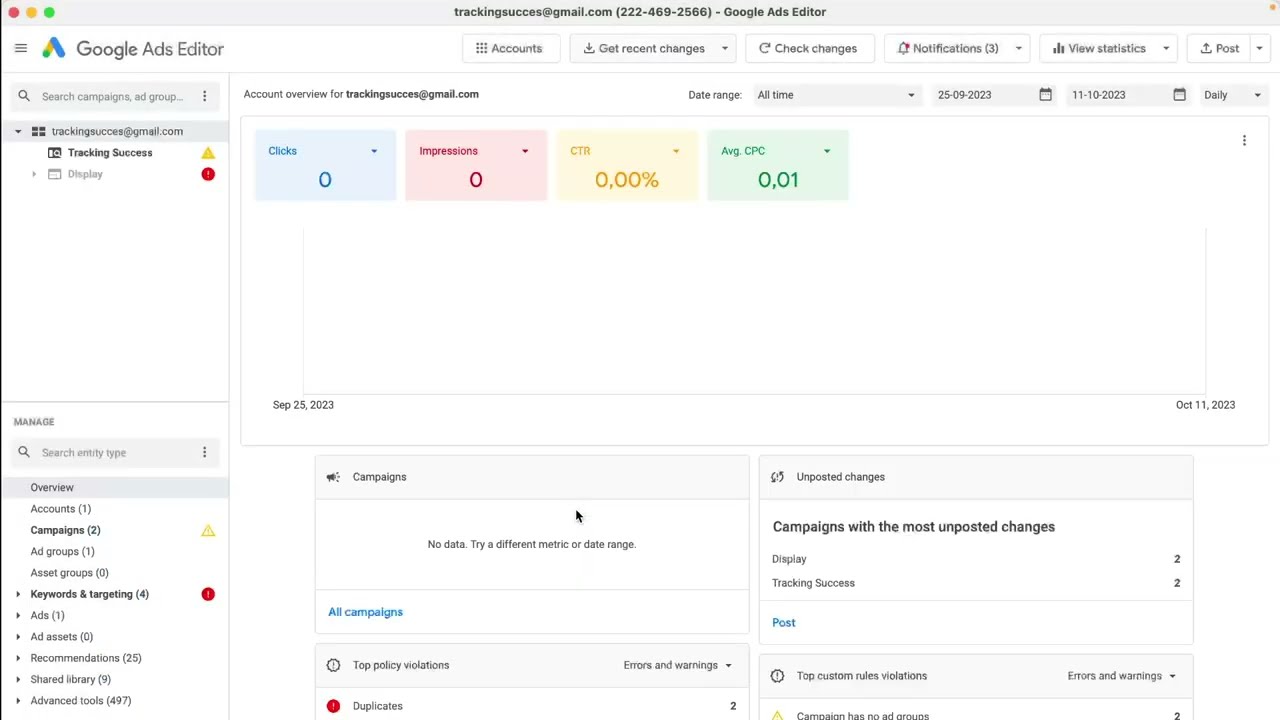Expand the Ads (1) section
This screenshot has width=1280, height=720.
[x=18, y=616]
